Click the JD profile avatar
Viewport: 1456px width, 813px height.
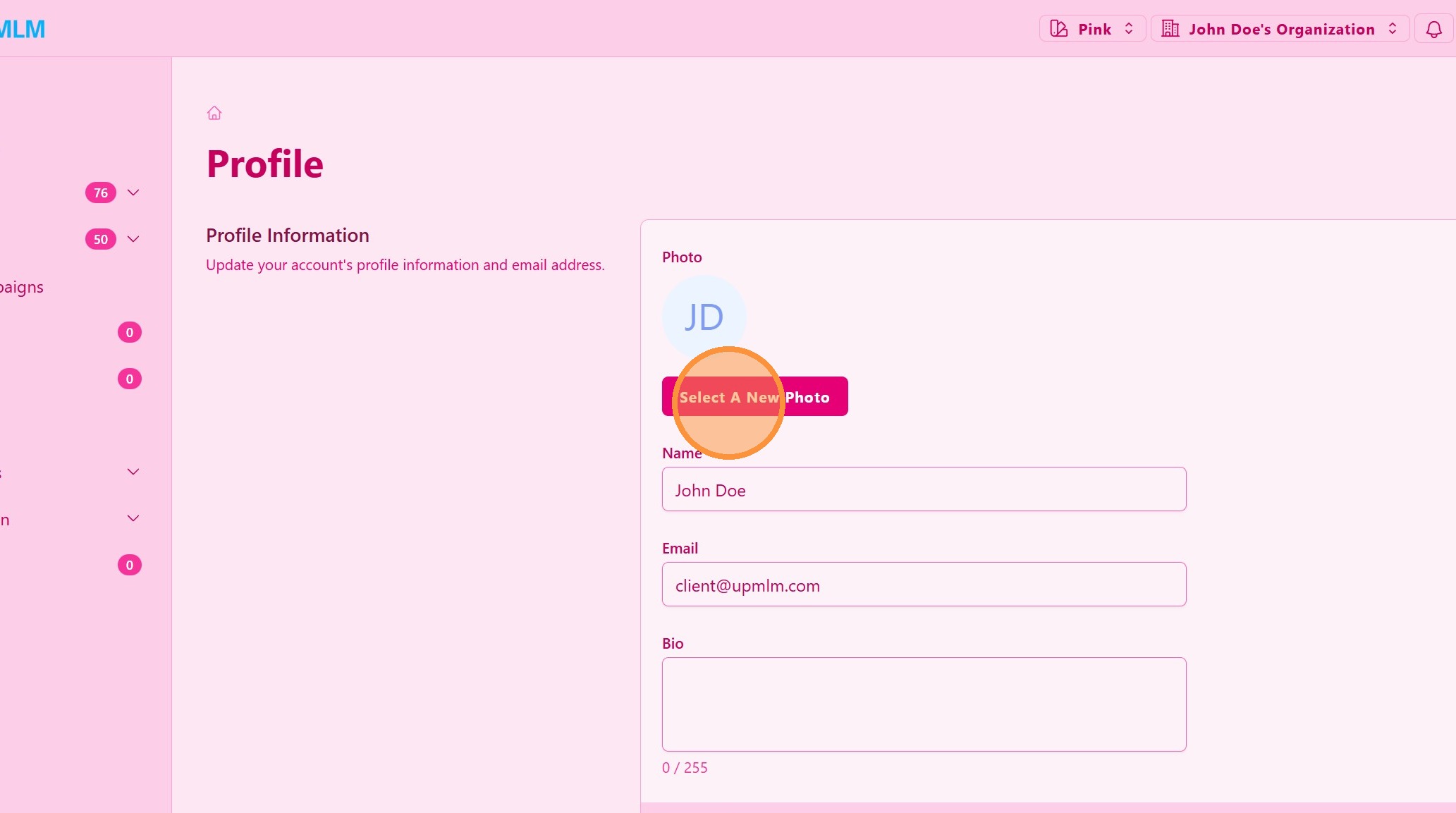pos(703,317)
